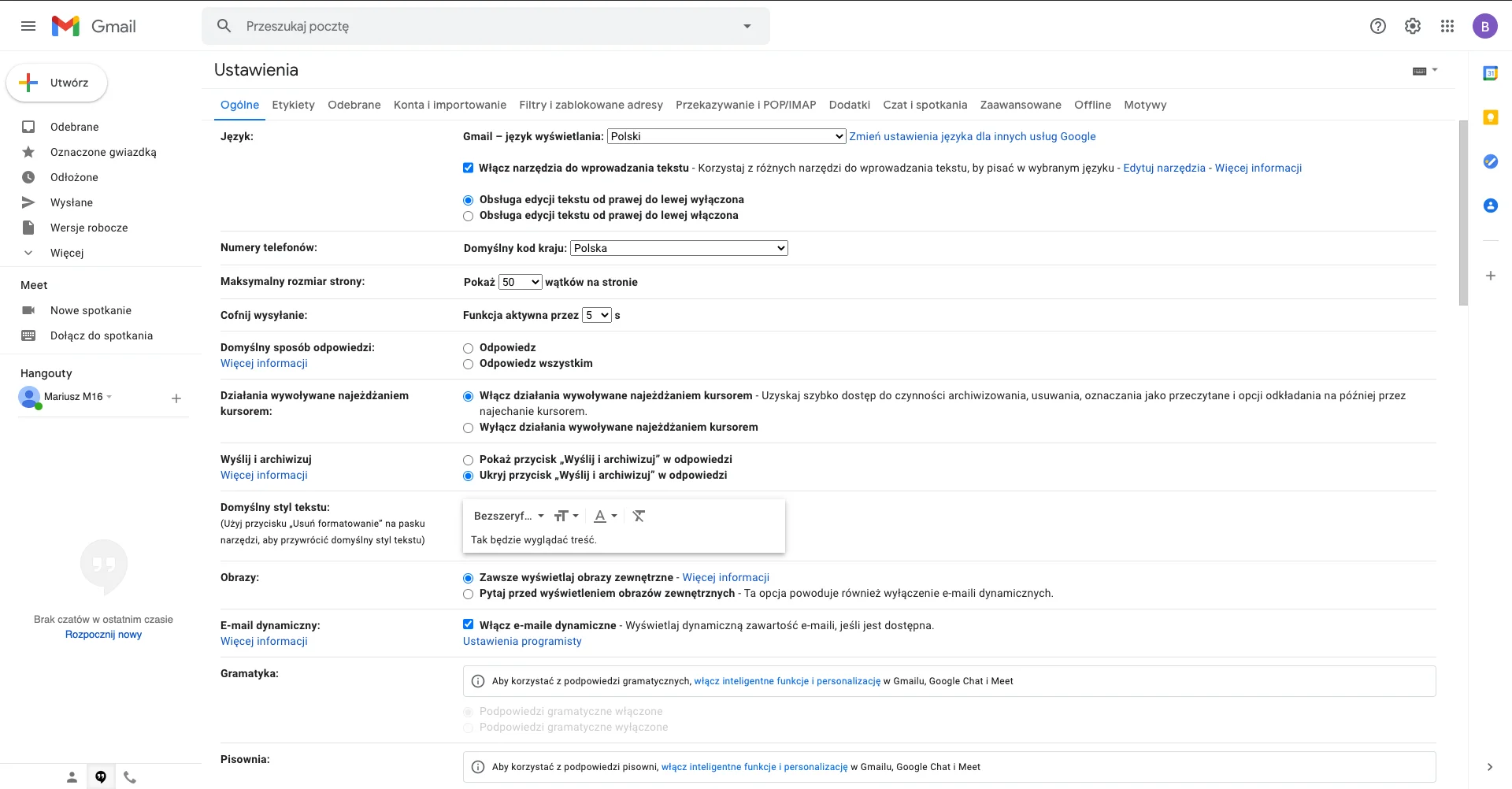Switch to the 'Etykiety' settings tab
Image resolution: width=1512 pixels, height=789 pixels.
tap(293, 105)
